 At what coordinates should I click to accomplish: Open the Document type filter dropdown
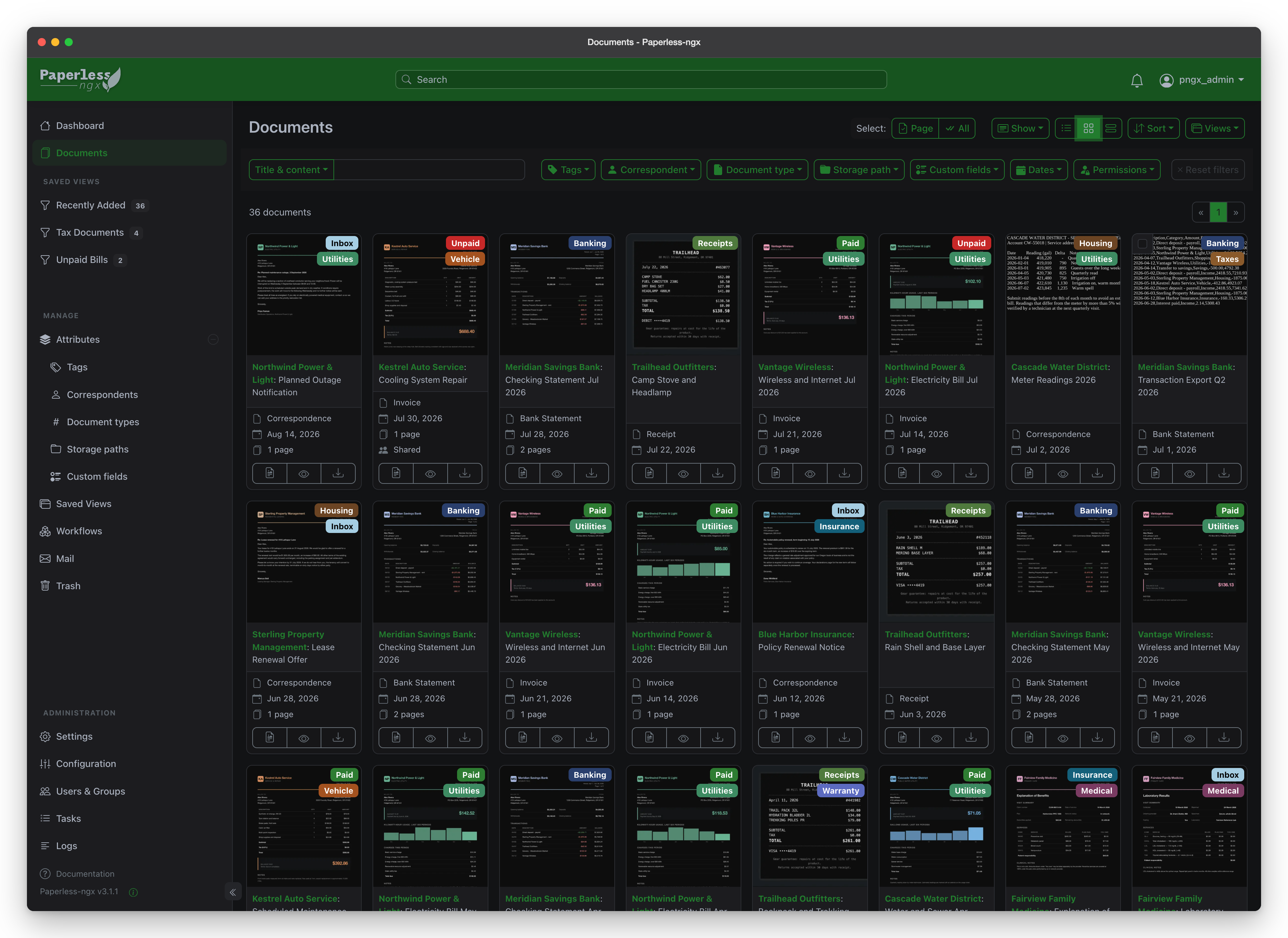pyautogui.click(x=757, y=170)
